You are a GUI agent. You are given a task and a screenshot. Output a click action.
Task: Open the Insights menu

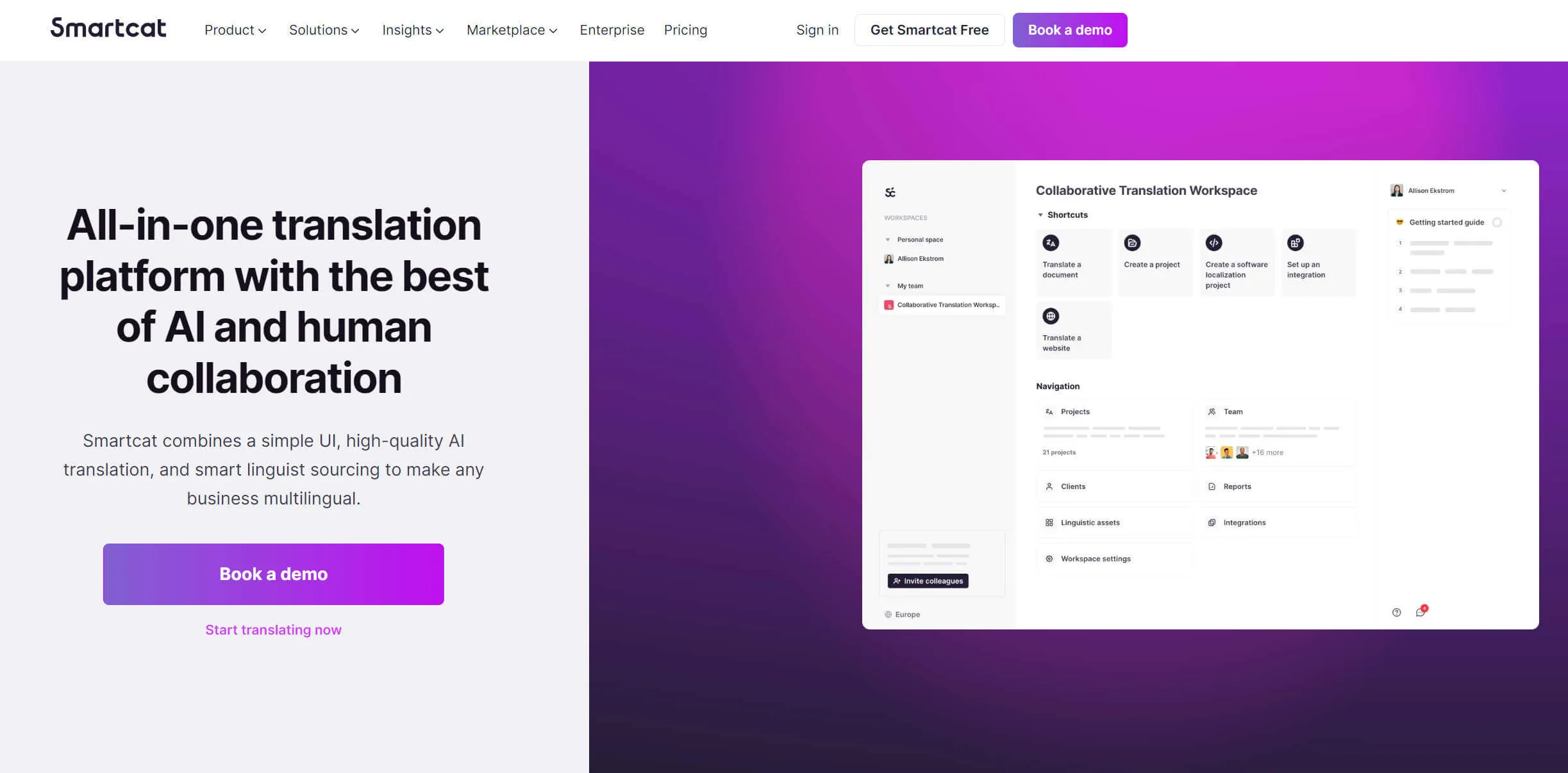tap(413, 30)
